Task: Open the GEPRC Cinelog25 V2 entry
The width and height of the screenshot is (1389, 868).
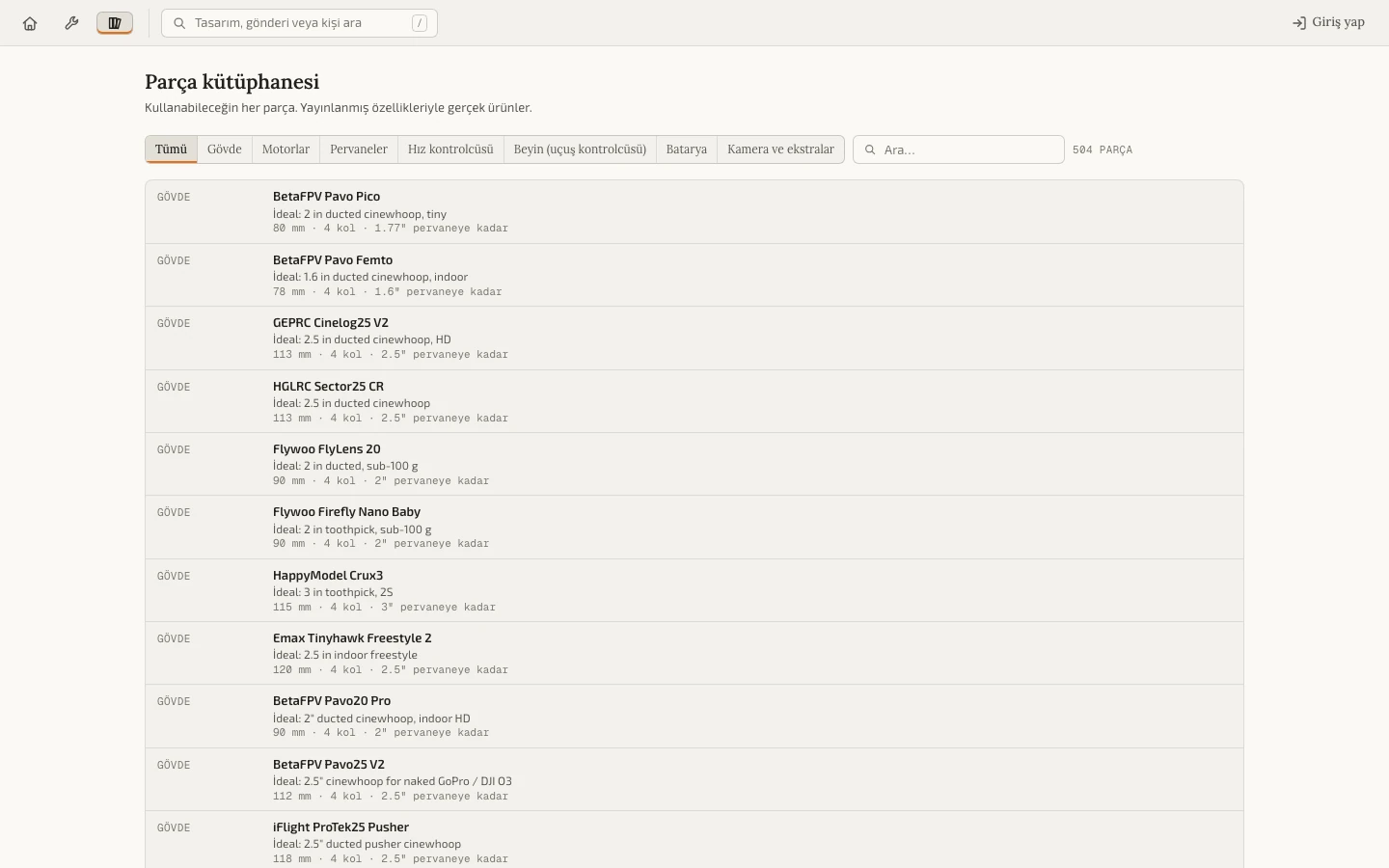Action: (x=694, y=339)
